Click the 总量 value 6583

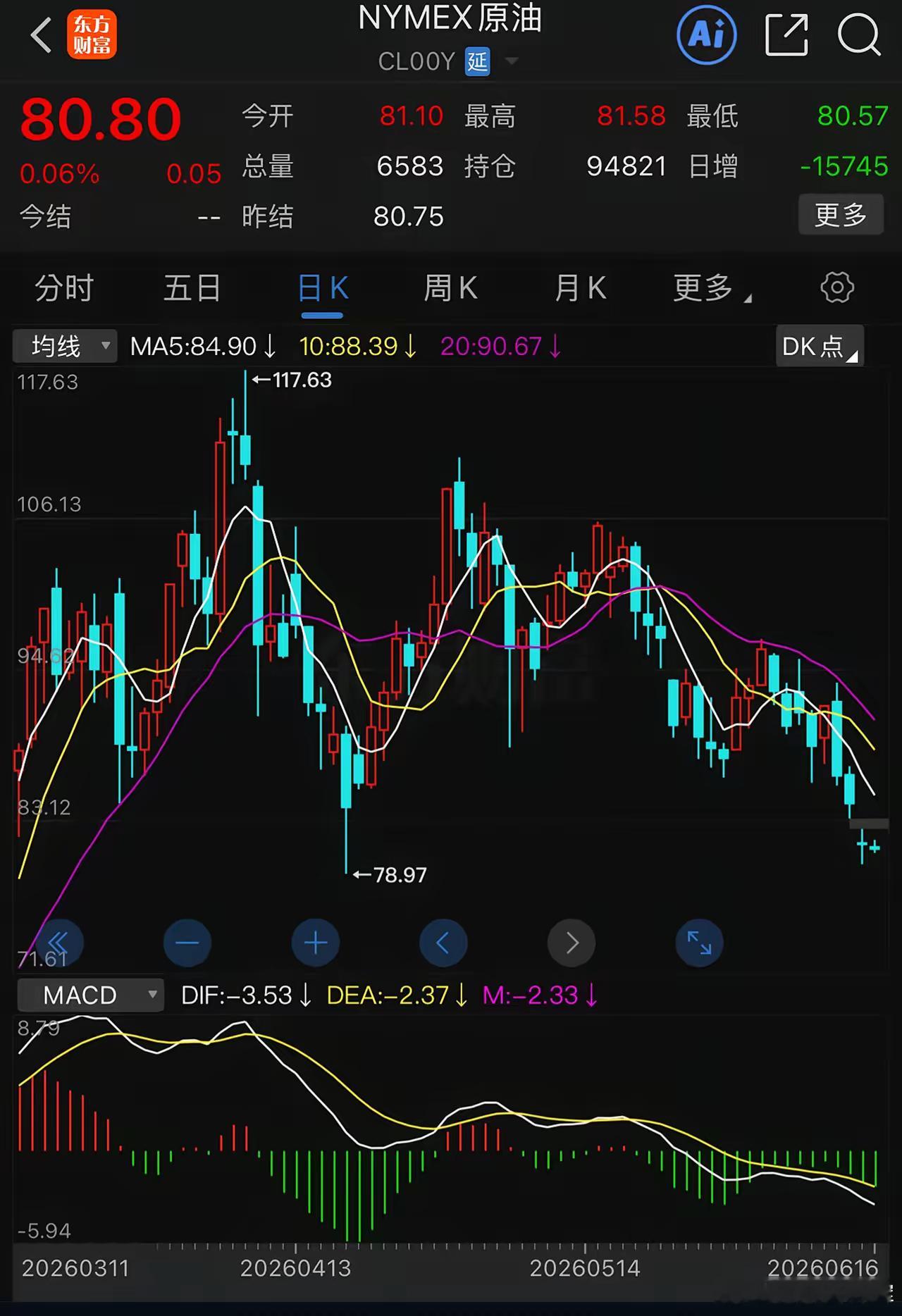click(x=410, y=166)
